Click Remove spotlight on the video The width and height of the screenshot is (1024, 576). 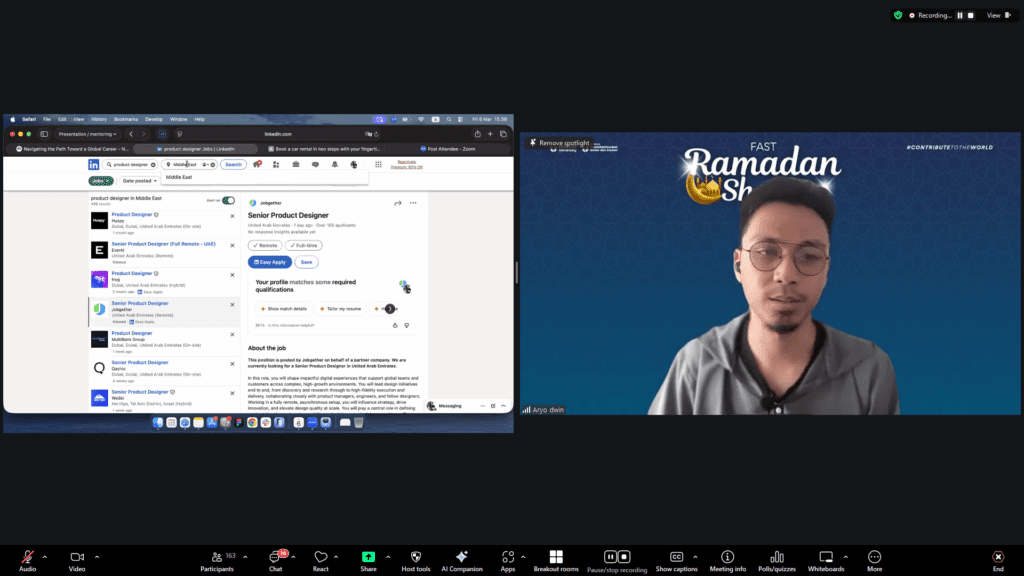point(560,143)
